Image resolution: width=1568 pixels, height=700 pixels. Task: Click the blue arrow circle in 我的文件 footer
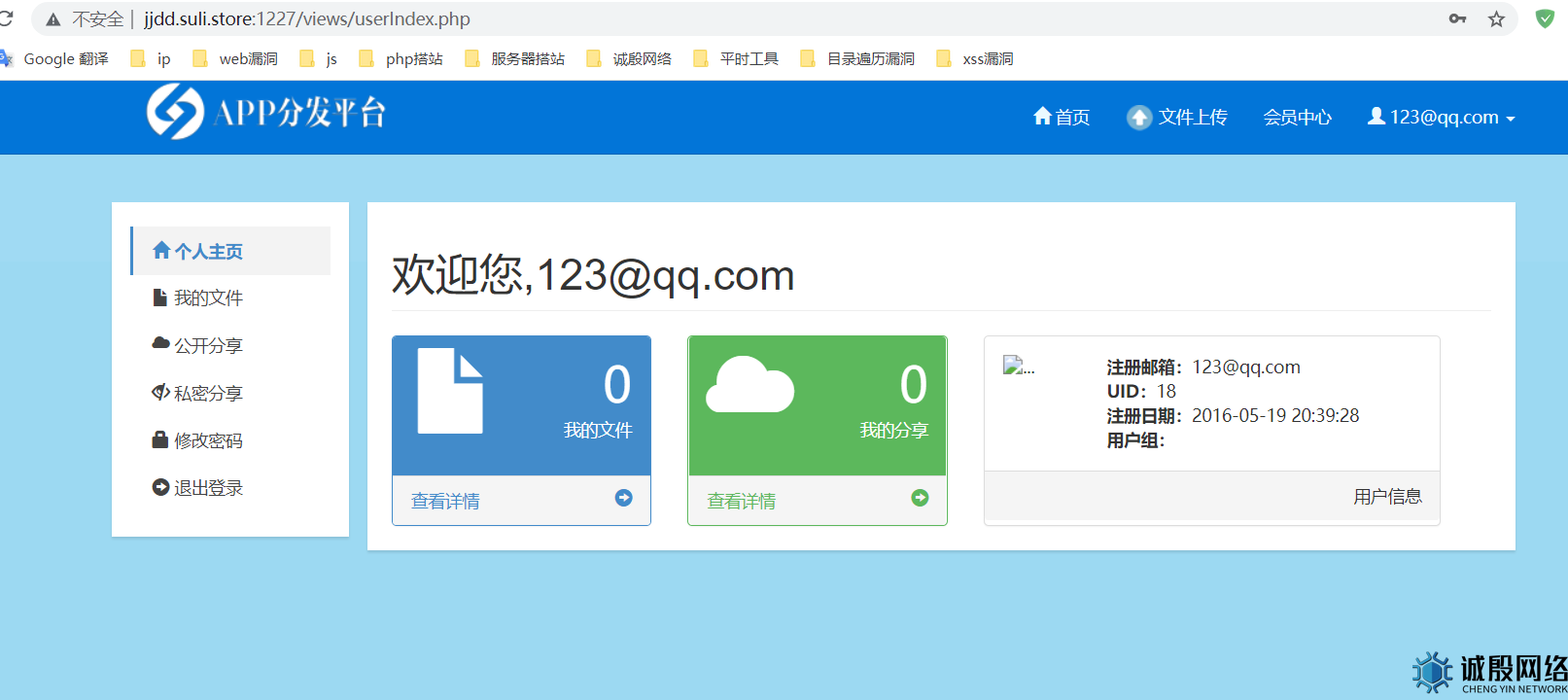coord(624,498)
